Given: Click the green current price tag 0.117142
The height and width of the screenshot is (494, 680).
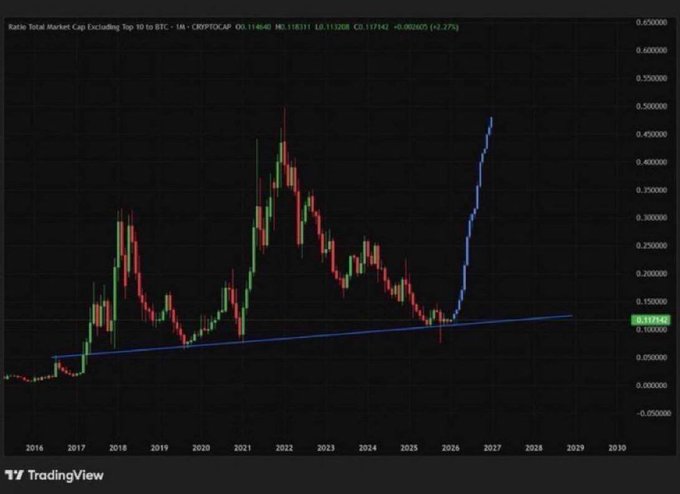Looking at the screenshot, I should pyautogui.click(x=651, y=320).
